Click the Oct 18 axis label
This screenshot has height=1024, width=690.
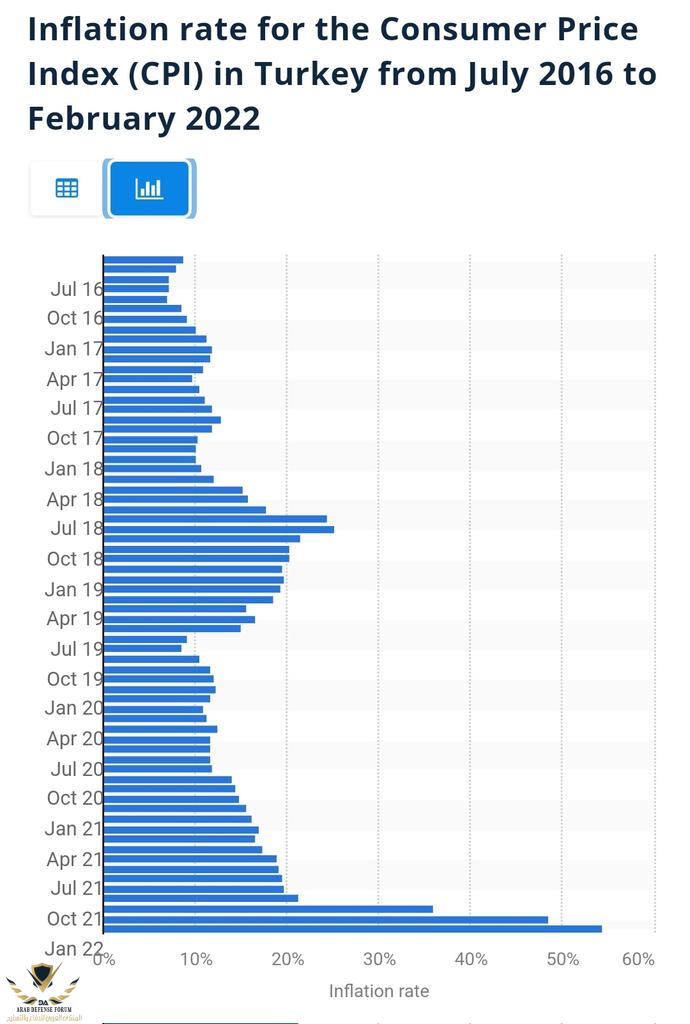click(x=75, y=559)
